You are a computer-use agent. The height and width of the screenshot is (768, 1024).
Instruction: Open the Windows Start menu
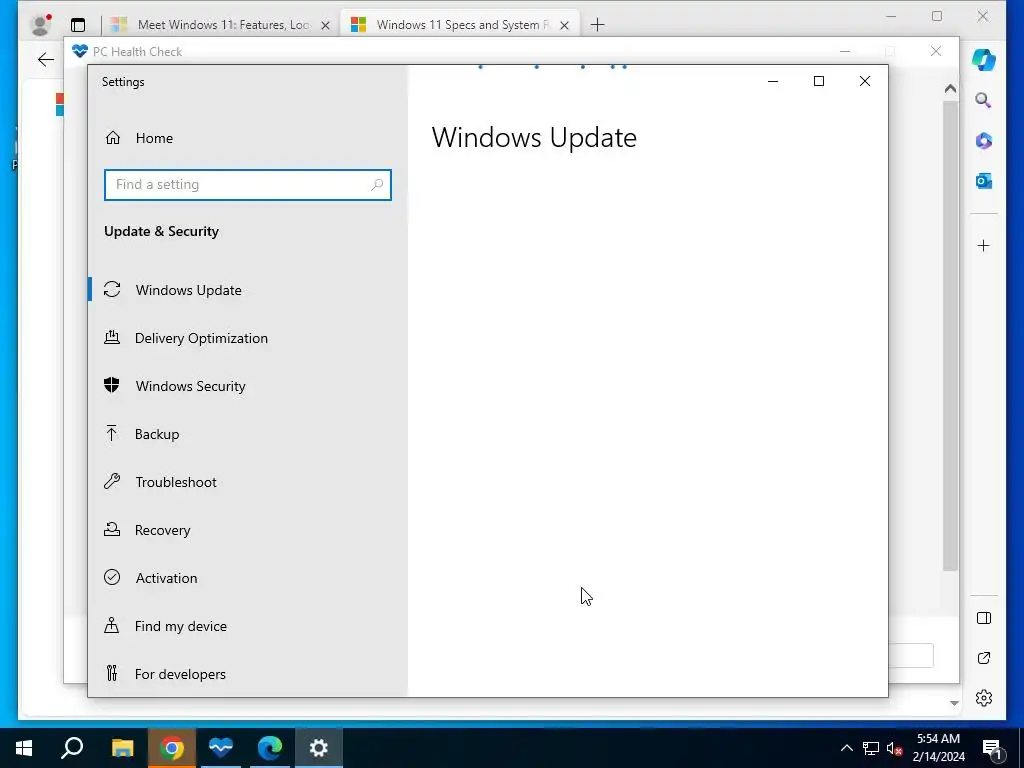24,748
